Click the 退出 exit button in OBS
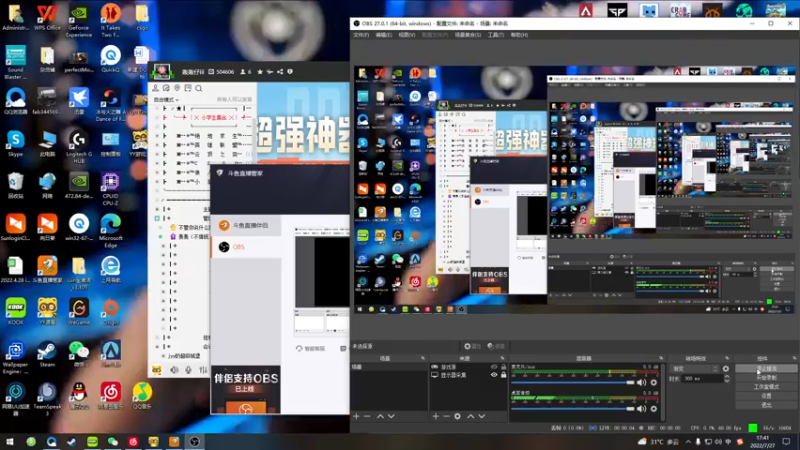This screenshot has width=800, height=450. [766, 405]
